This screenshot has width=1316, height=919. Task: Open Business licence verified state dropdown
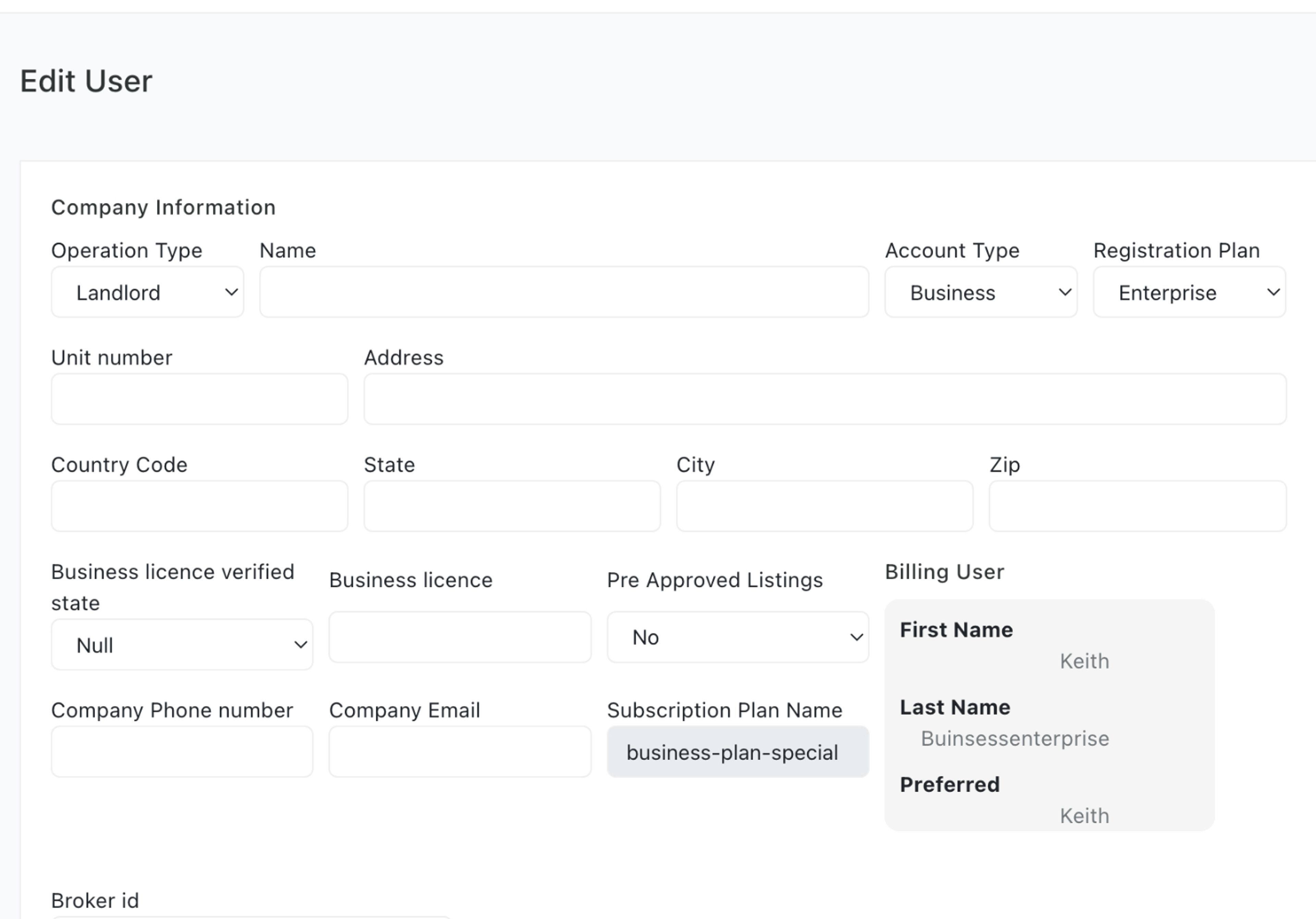click(182, 645)
